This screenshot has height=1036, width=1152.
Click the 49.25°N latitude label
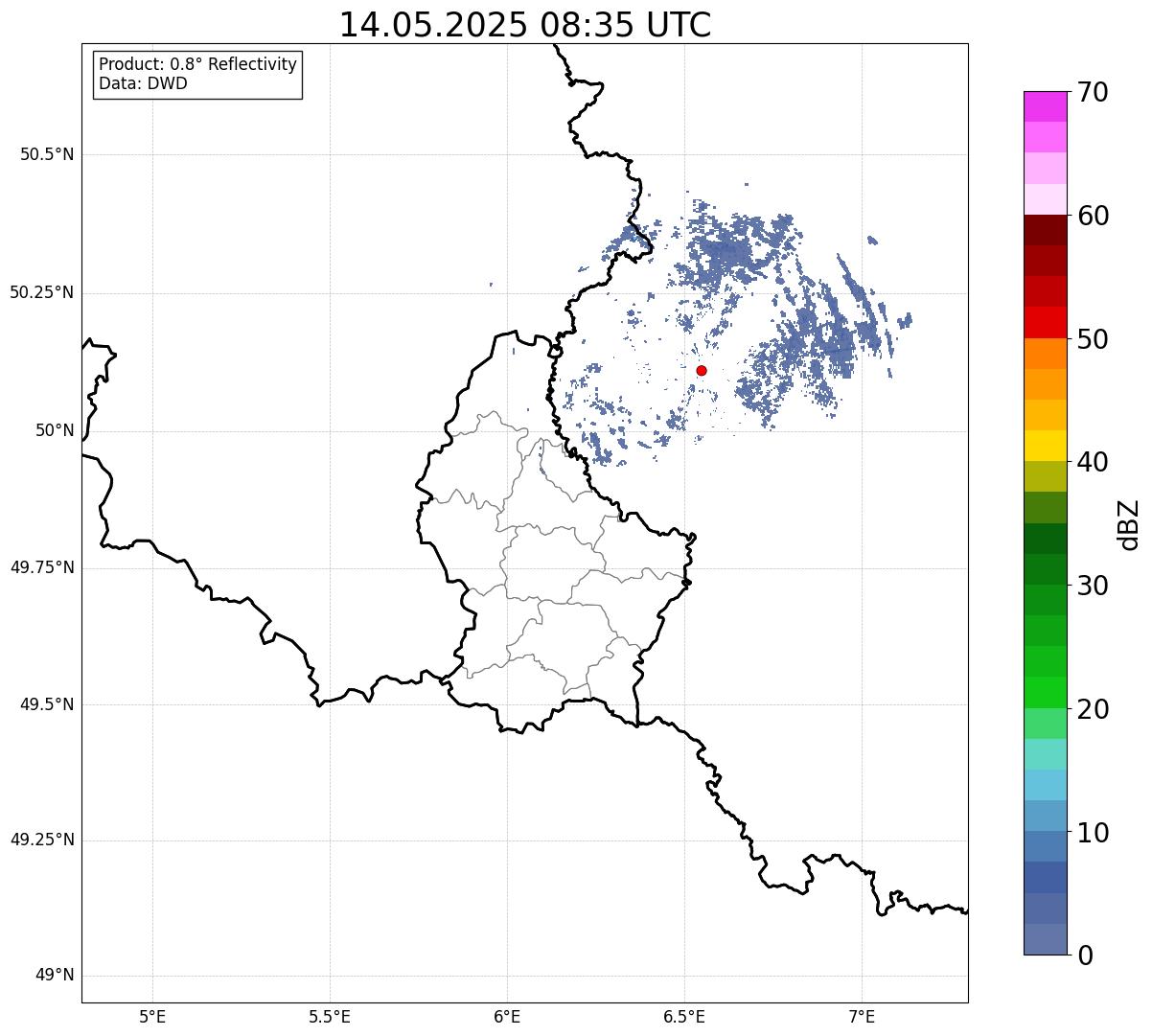coord(42,840)
